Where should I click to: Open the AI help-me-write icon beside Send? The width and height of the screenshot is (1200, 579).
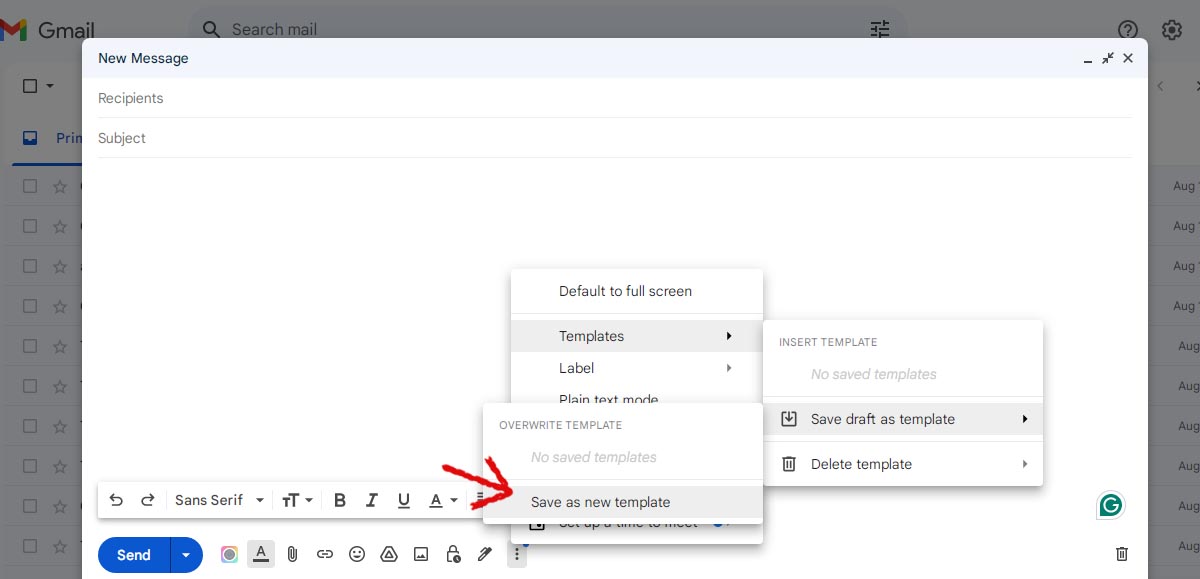(x=229, y=554)
